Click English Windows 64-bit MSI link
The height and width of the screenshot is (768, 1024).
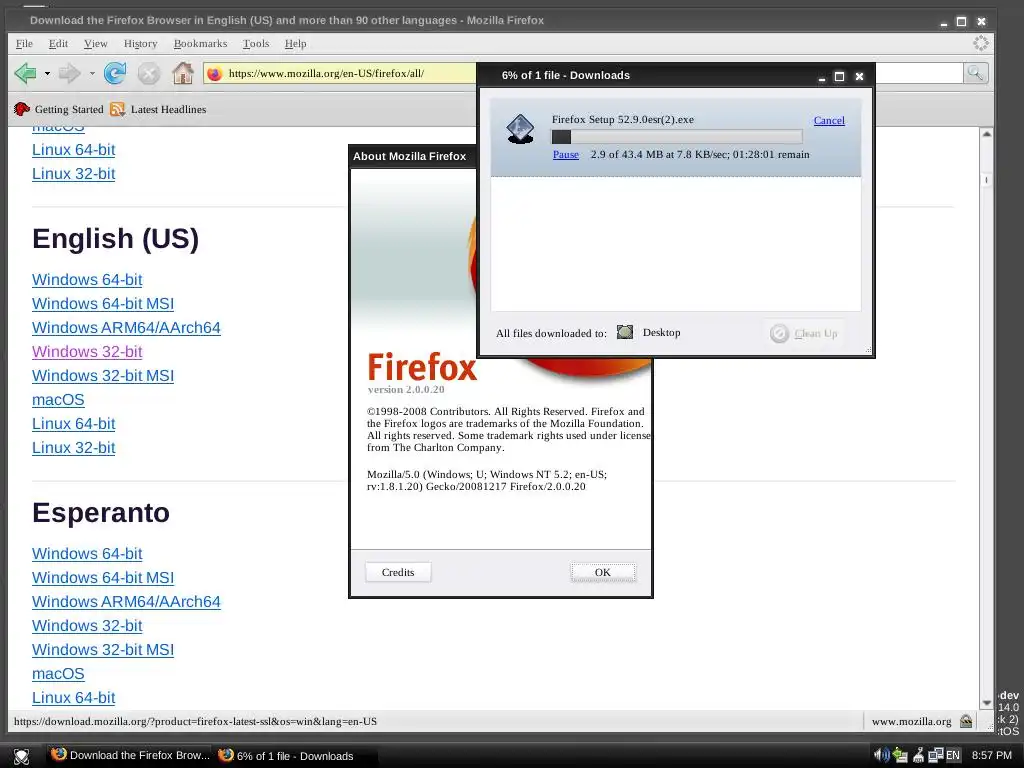click(103, 304)
